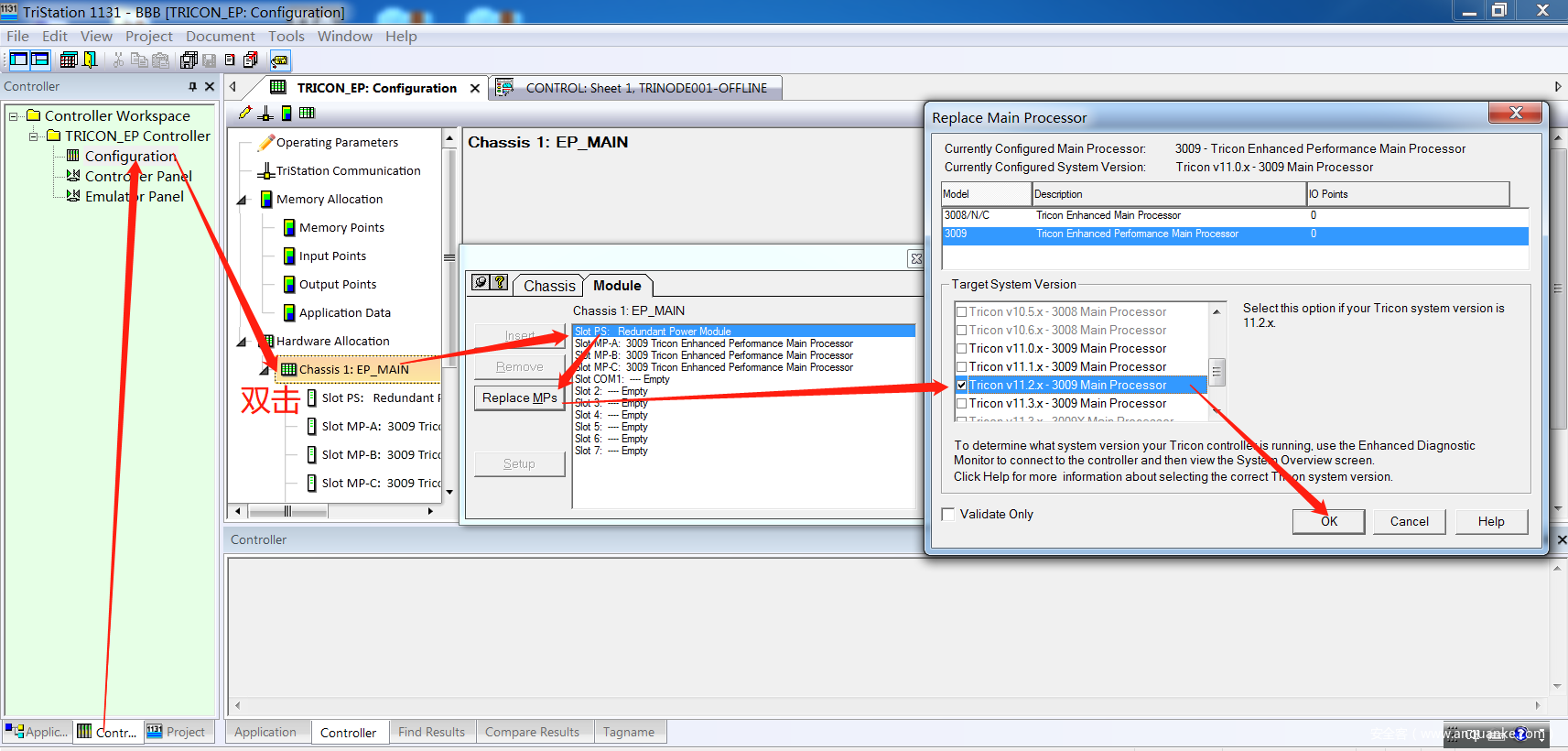Viewport: 1568px width, 751px height.
Task: Click the chassis grid icon in configuration toolbar
Action: 307,113
